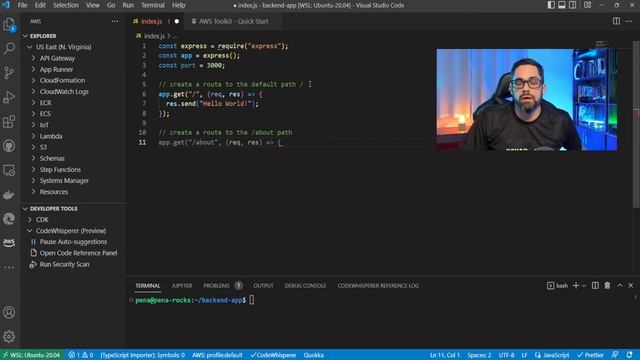Image resolution: width=640 pixels, height=360 pixels.
Task: Click the editor minimap
Action: [601, 44]
